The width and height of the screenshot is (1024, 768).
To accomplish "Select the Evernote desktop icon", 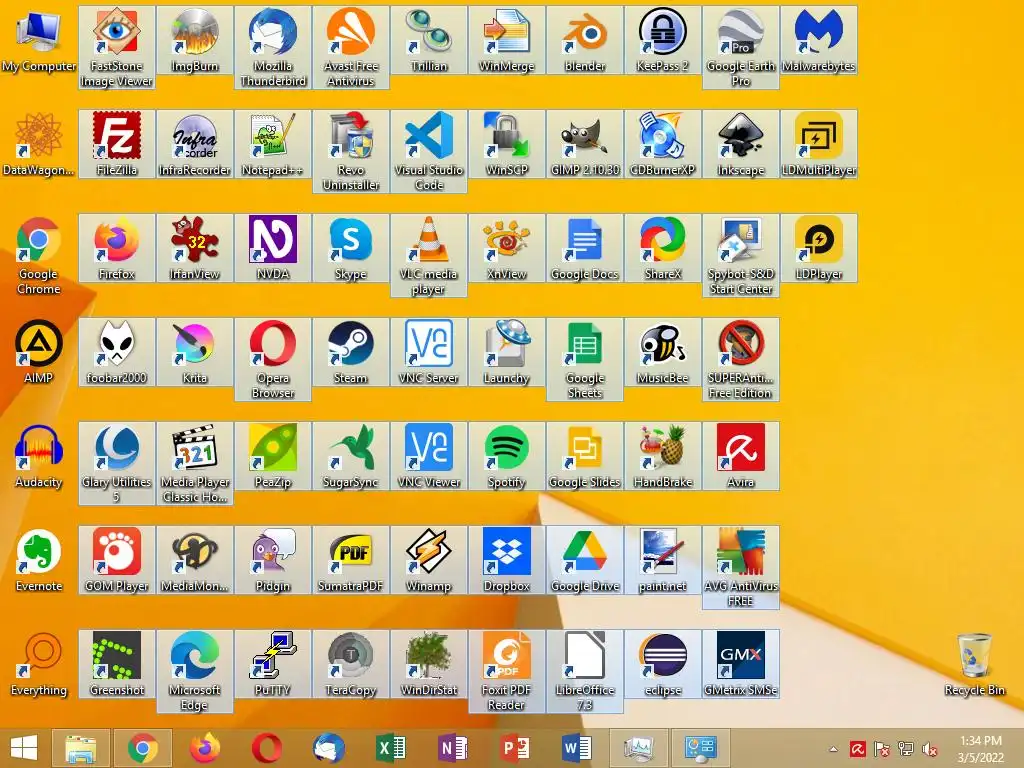I will tap(39, 560).
